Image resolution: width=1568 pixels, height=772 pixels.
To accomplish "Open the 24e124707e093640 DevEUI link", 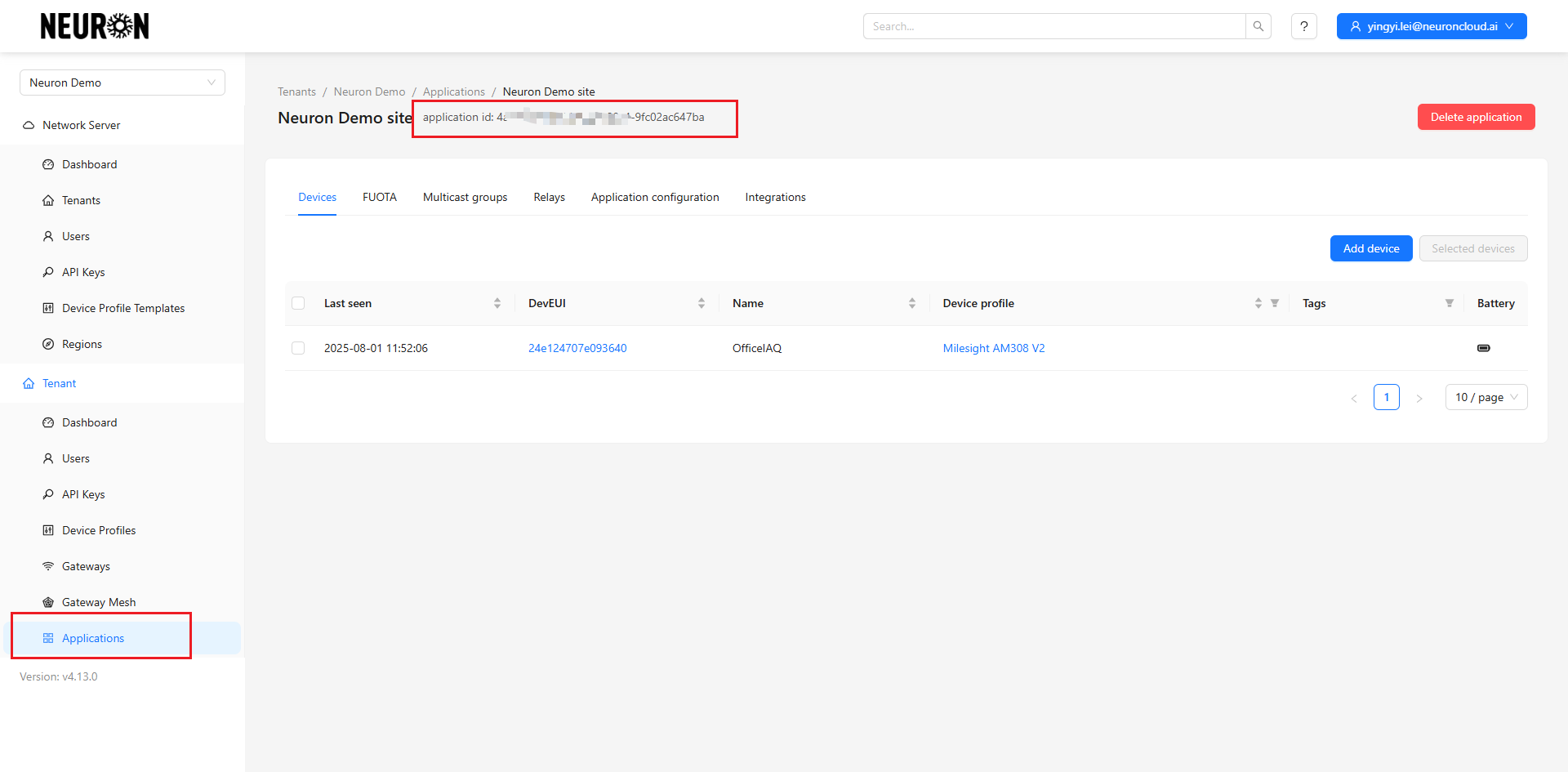I will (x=577, y=348).
